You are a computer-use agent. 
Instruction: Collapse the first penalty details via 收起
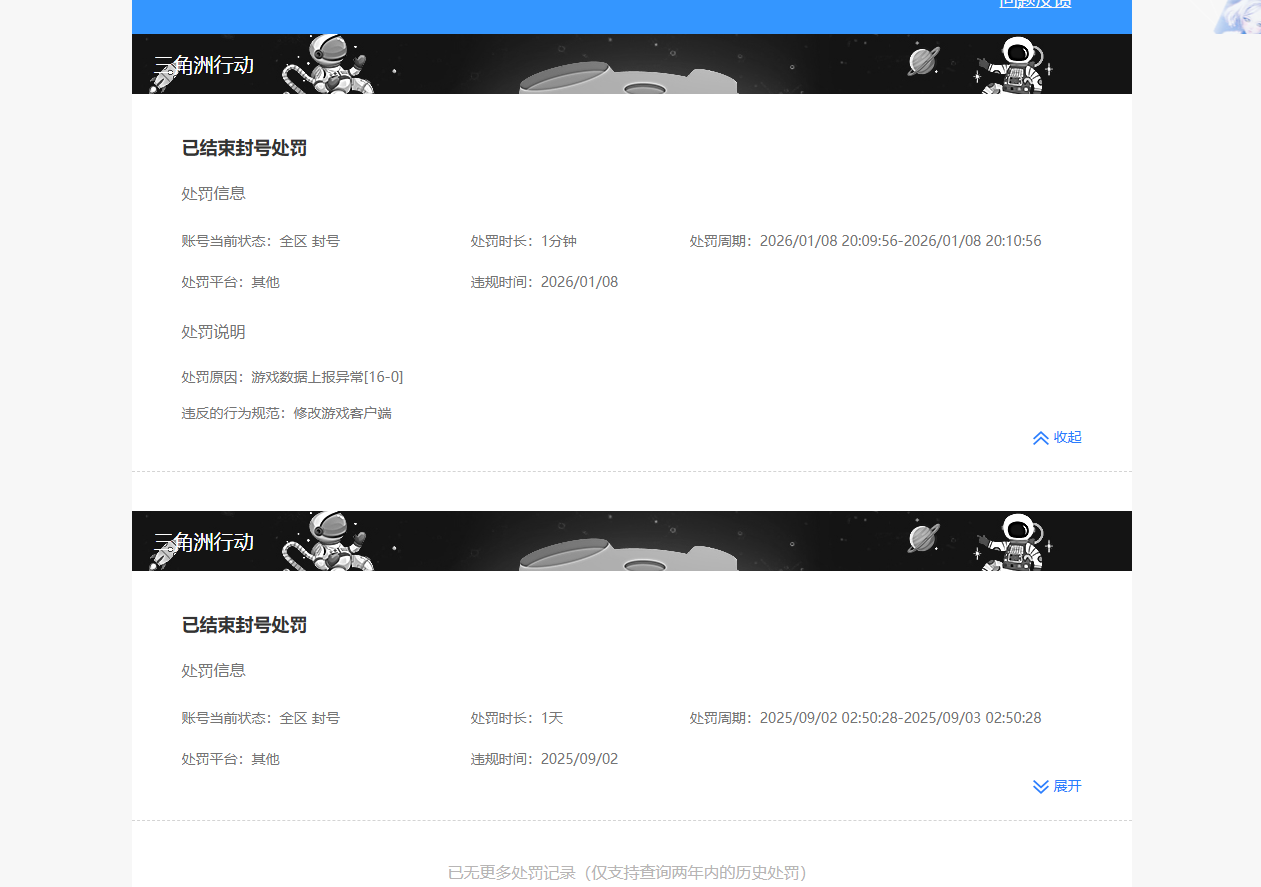1057,437
